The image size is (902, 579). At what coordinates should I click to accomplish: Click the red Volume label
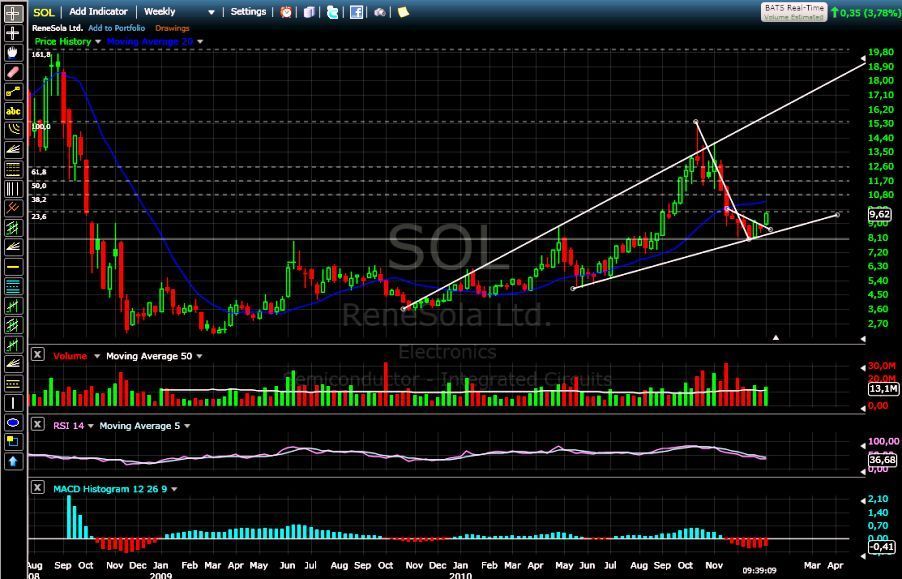pos(70,356)
